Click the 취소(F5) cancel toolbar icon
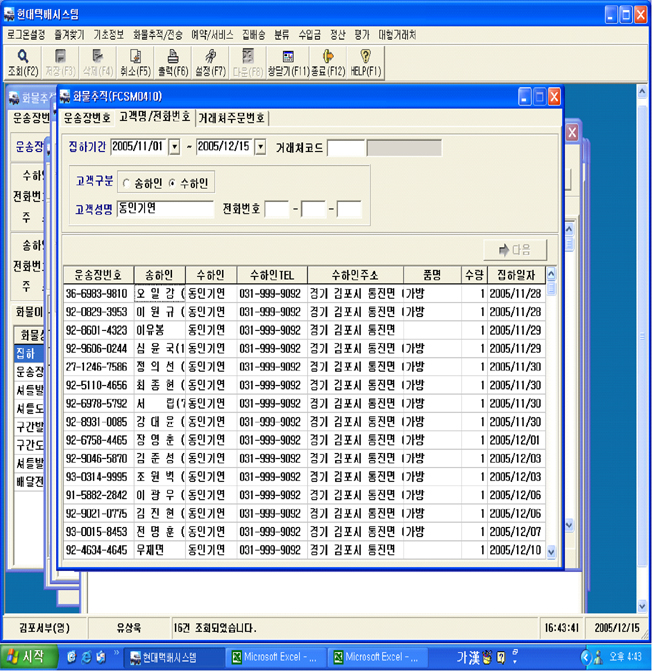The height and width of the screenshot is (671, 652). [x=135, y=61]
